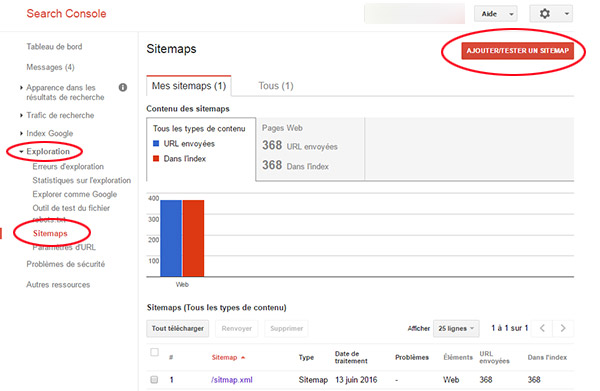Open Erreurs d'exploration
Image resolution: width=600 pixels, height=391 pixels.
tap(68, 166)
